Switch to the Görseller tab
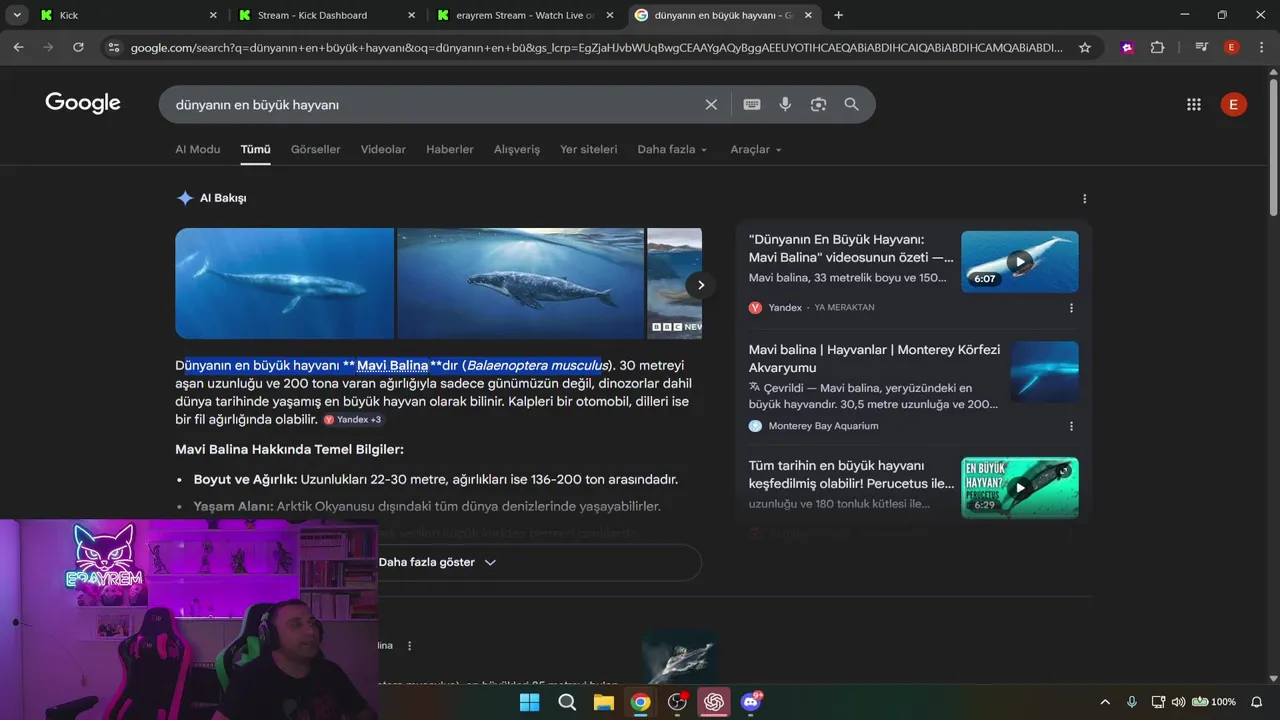 pos(316,149)
